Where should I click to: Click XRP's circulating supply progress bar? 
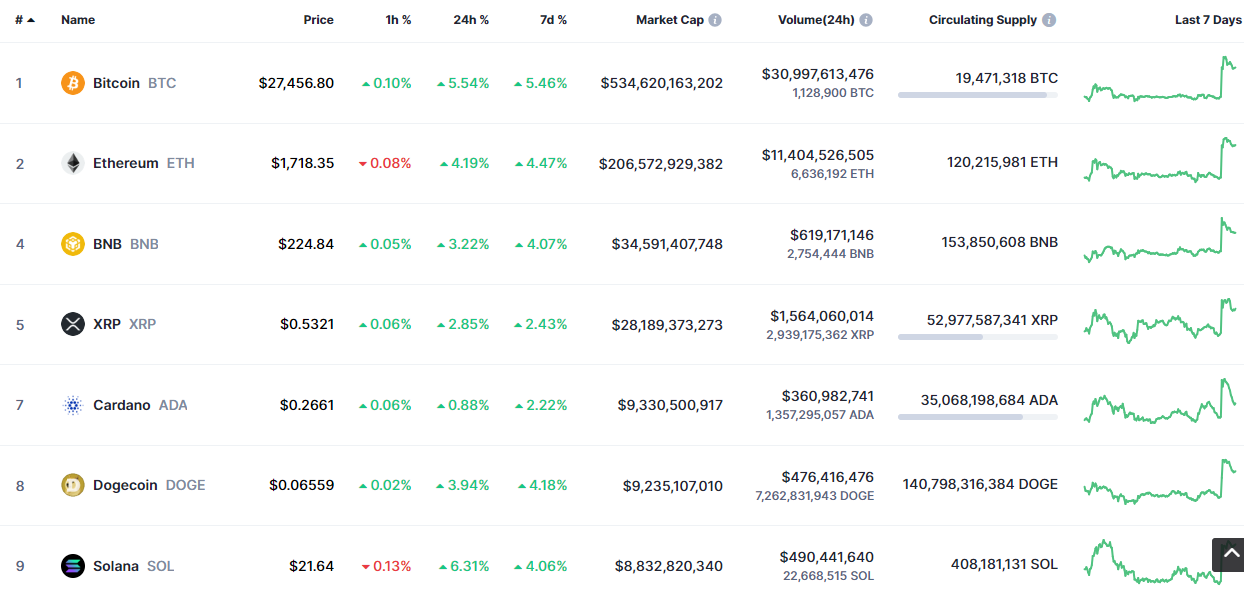[x=978, y=337]
